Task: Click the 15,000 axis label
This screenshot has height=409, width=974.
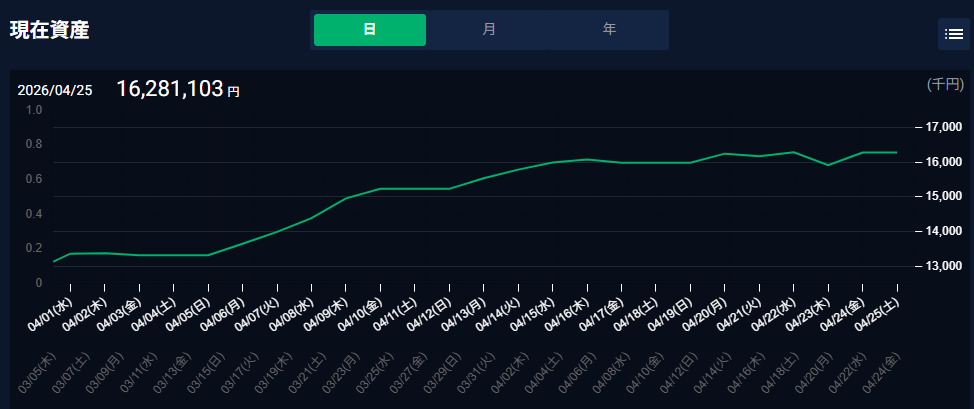Action: (x=943, y=196)
